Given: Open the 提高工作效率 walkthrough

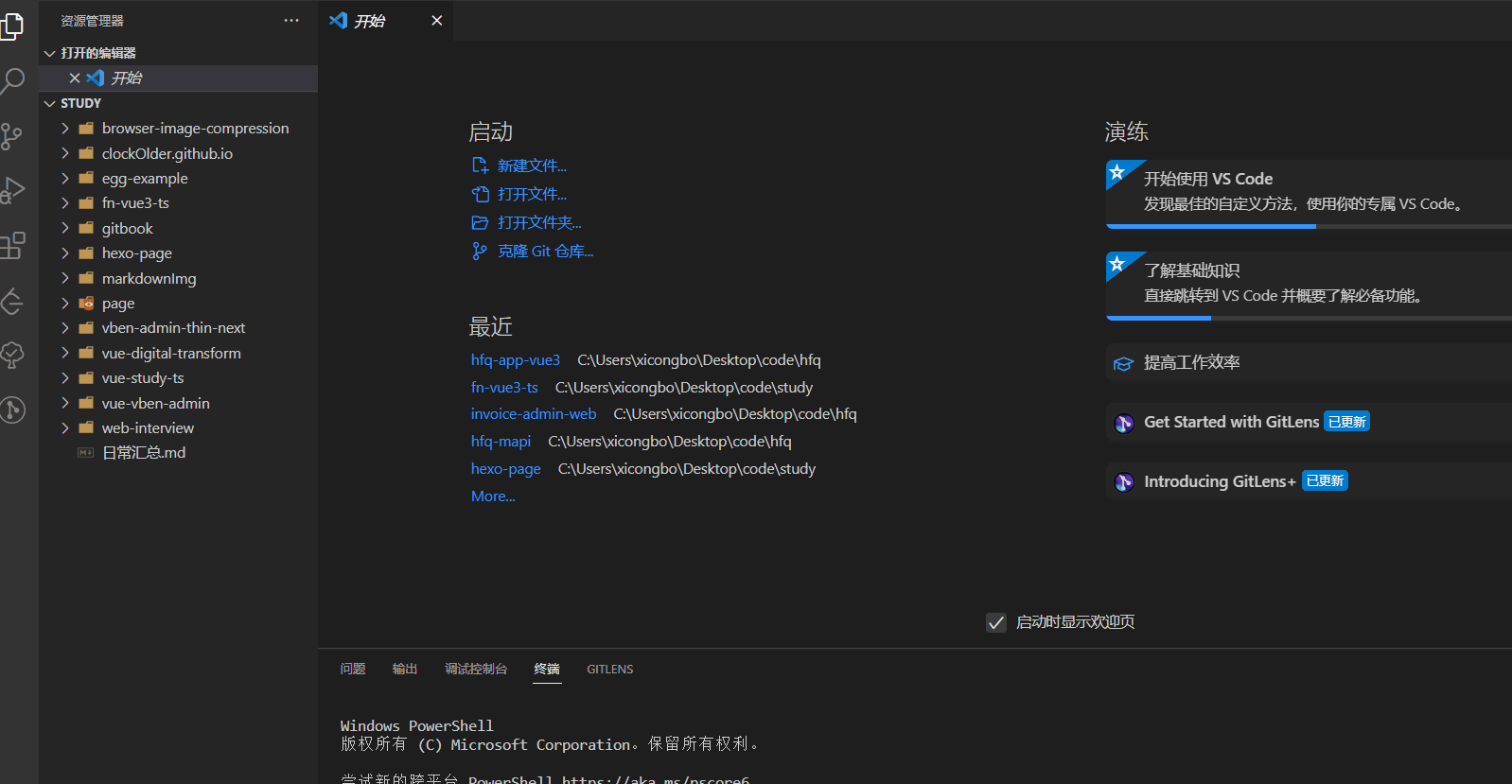Looking at the screenshot, I should point(1309,363).
